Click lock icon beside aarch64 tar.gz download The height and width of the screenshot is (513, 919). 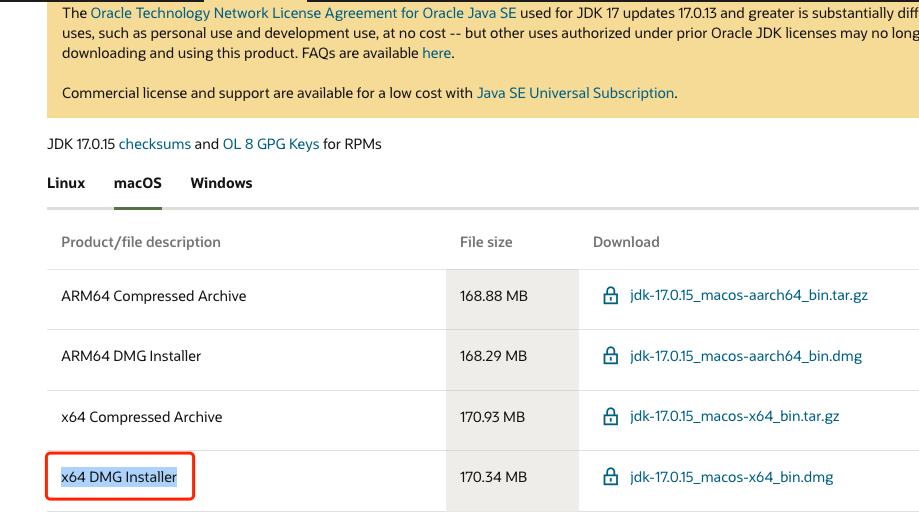click(x=610, y=296)
